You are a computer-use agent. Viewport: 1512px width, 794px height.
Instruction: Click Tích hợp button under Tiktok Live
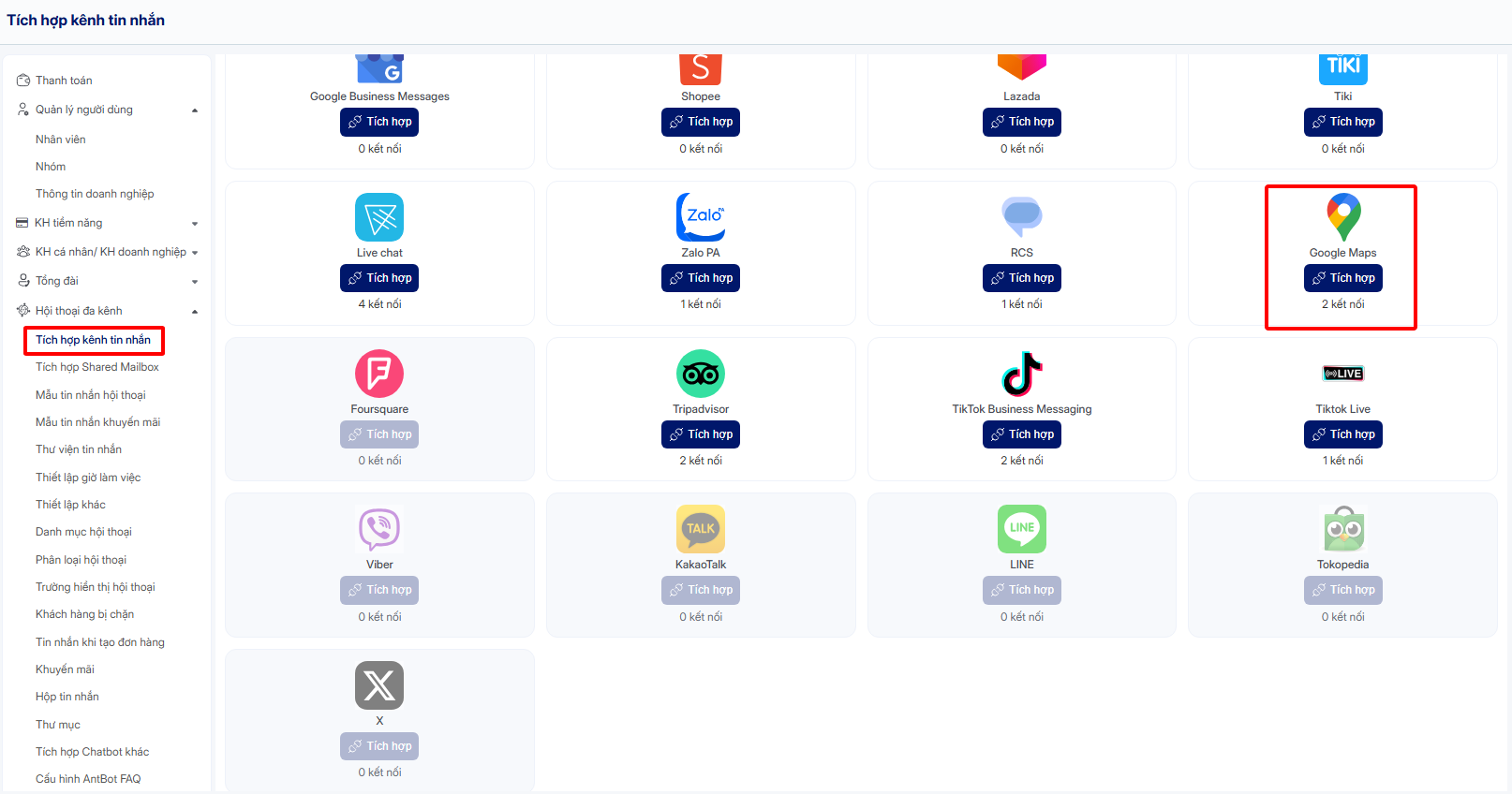click(x=1343, y=434)
